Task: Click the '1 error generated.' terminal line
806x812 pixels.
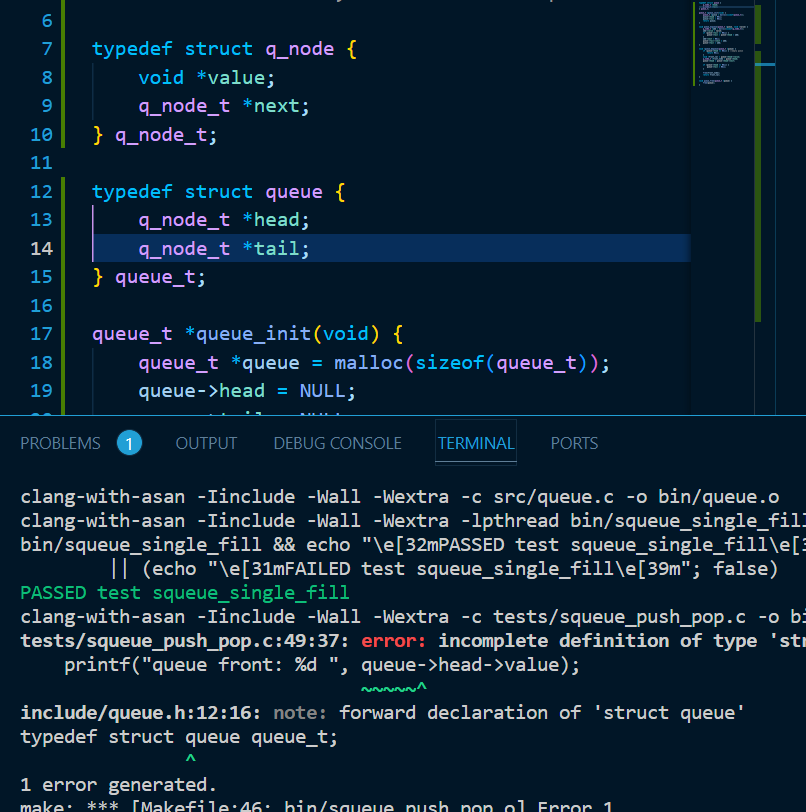Action: coord(118,785)
